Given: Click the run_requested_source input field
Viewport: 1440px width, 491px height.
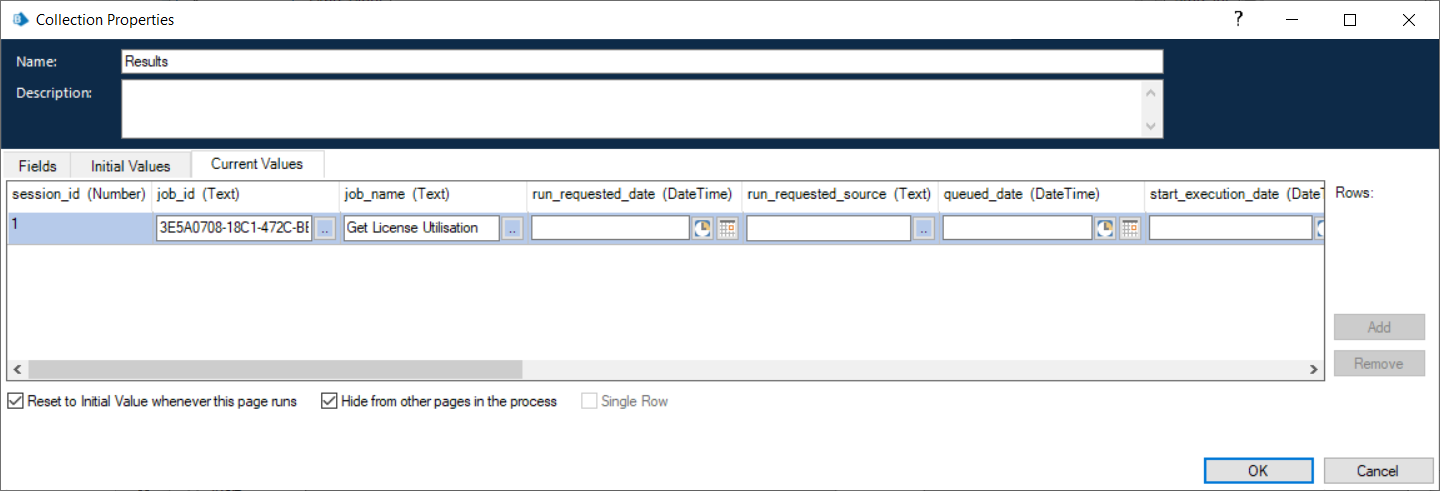Looking at the screenshot, I should coord(829,228).
